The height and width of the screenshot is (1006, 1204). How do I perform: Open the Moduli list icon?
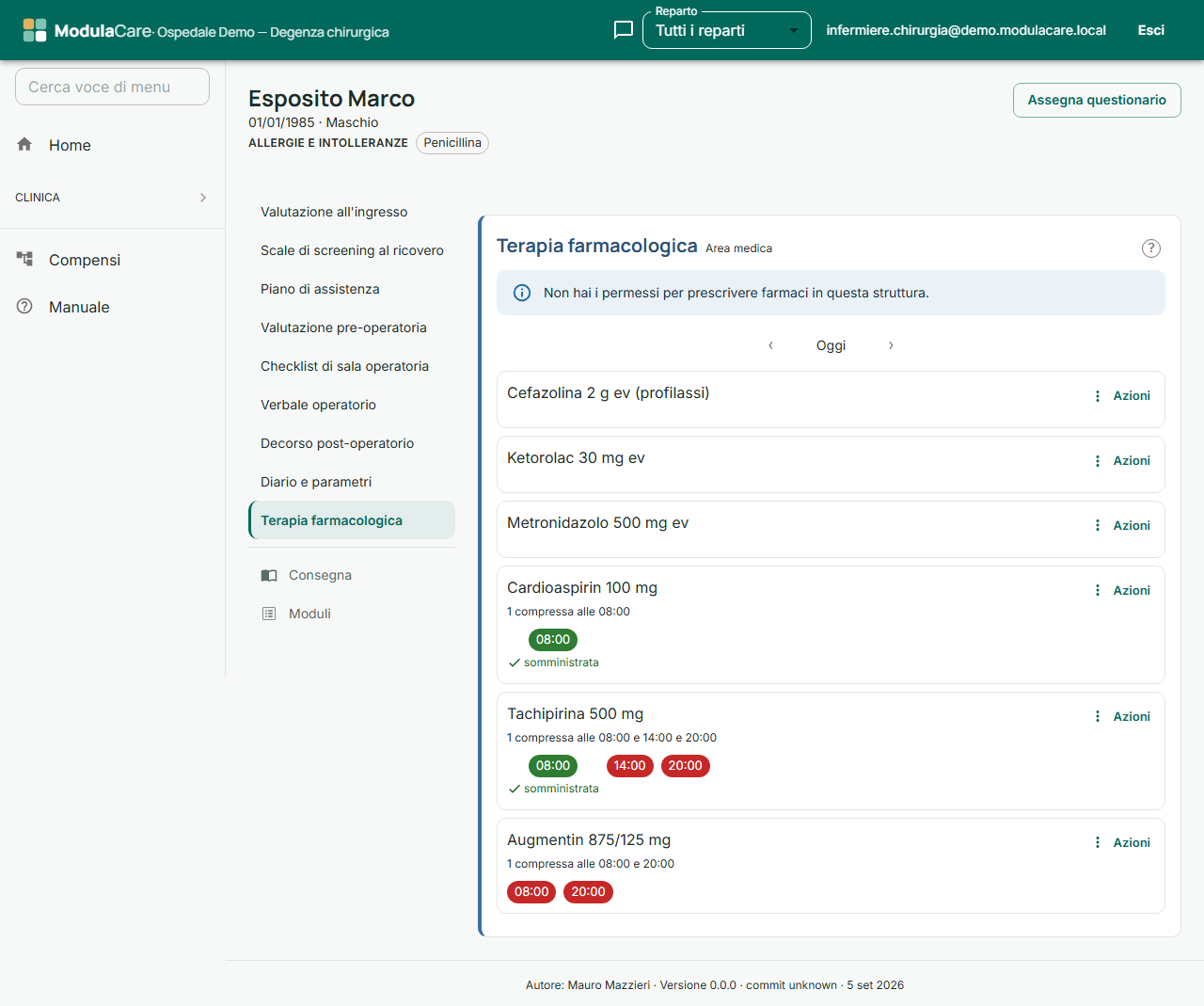point(269,614)
